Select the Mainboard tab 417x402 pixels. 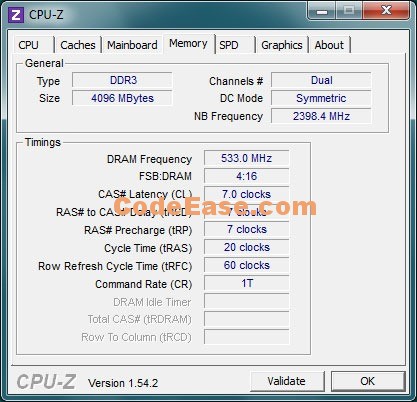point(132,45)
